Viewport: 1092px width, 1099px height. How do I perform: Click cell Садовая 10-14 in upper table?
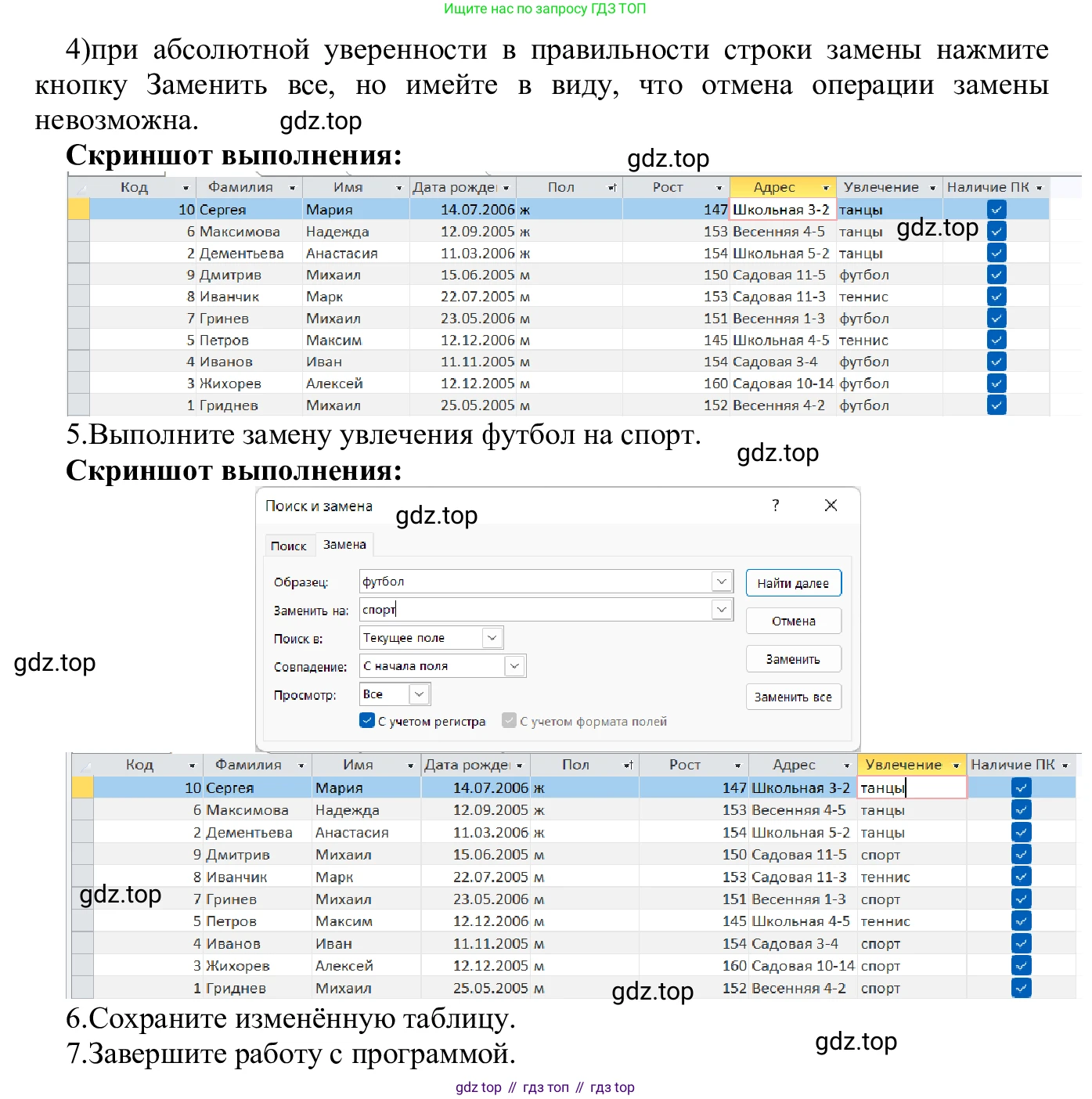point(783,384)
